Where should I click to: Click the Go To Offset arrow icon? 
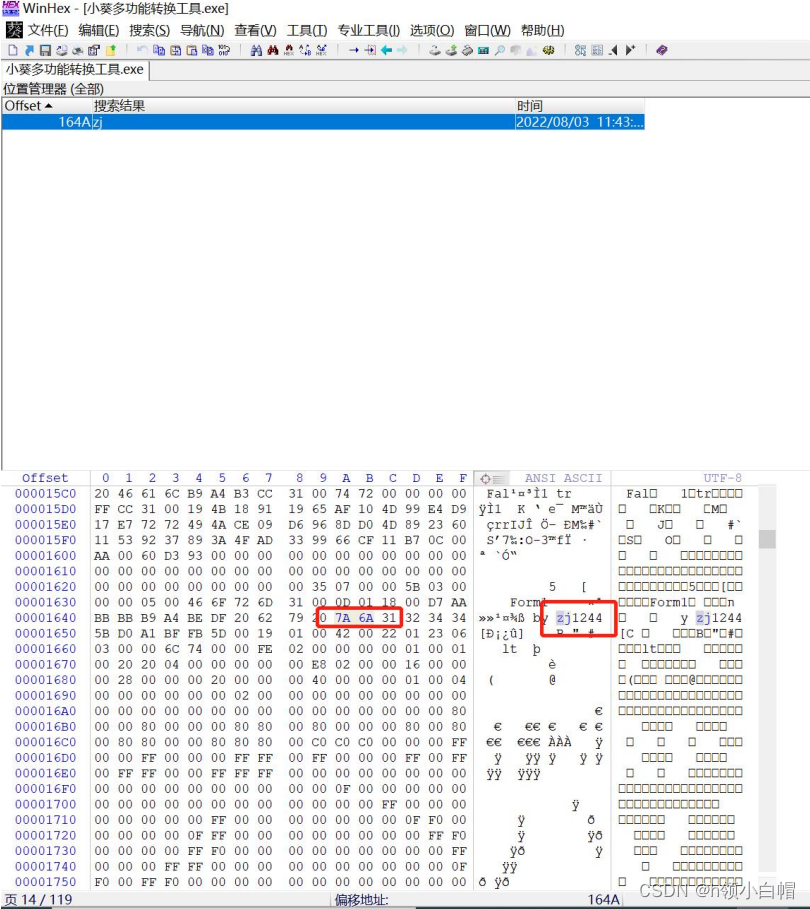point(354,50)
